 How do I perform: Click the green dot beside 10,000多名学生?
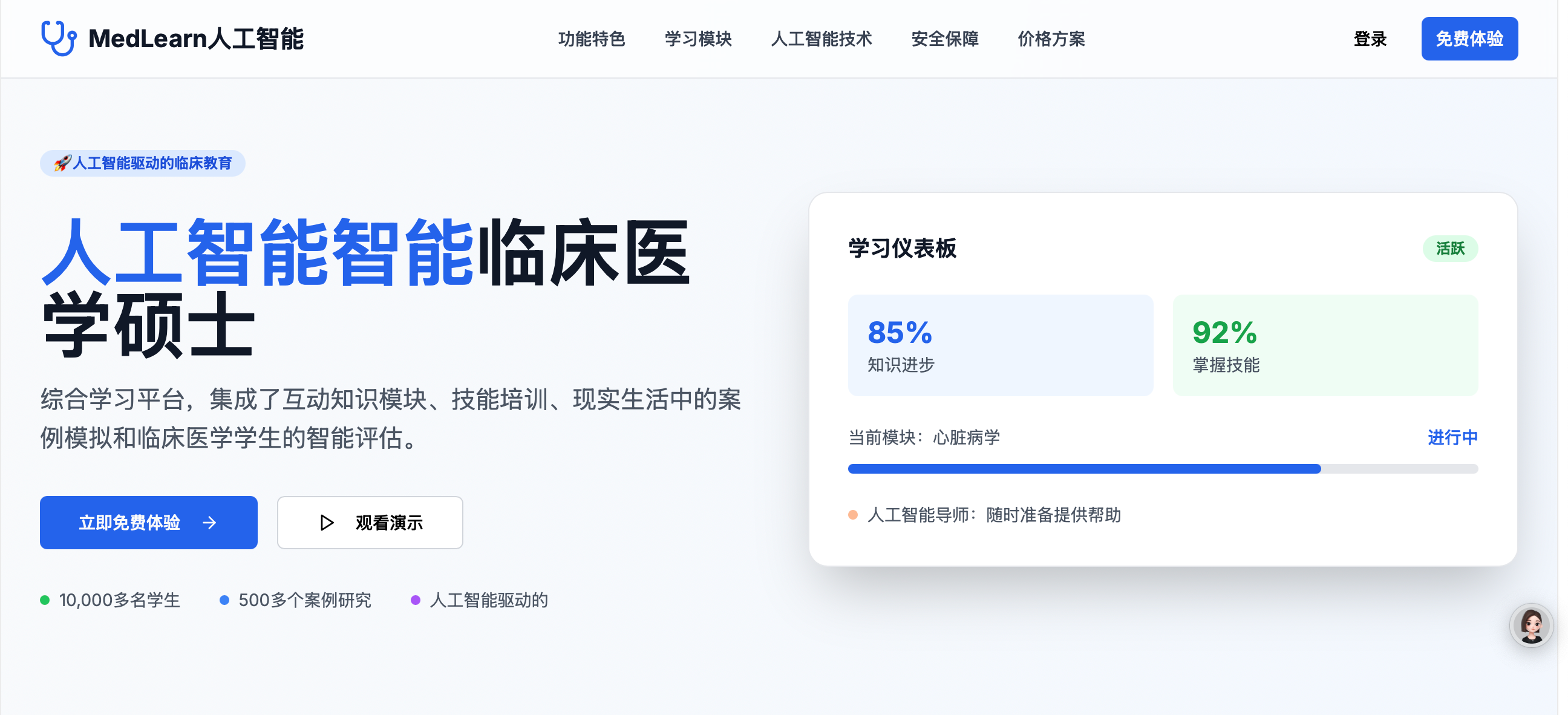45,601
